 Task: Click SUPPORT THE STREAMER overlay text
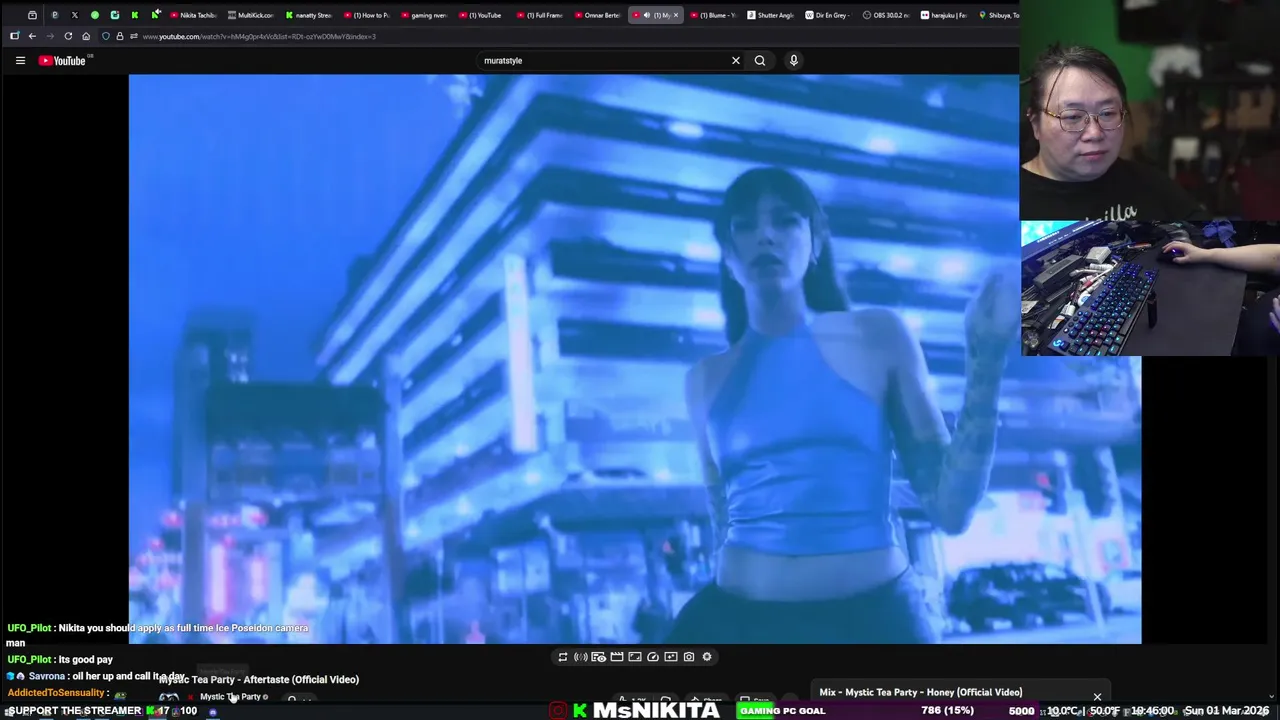[75, 711]
